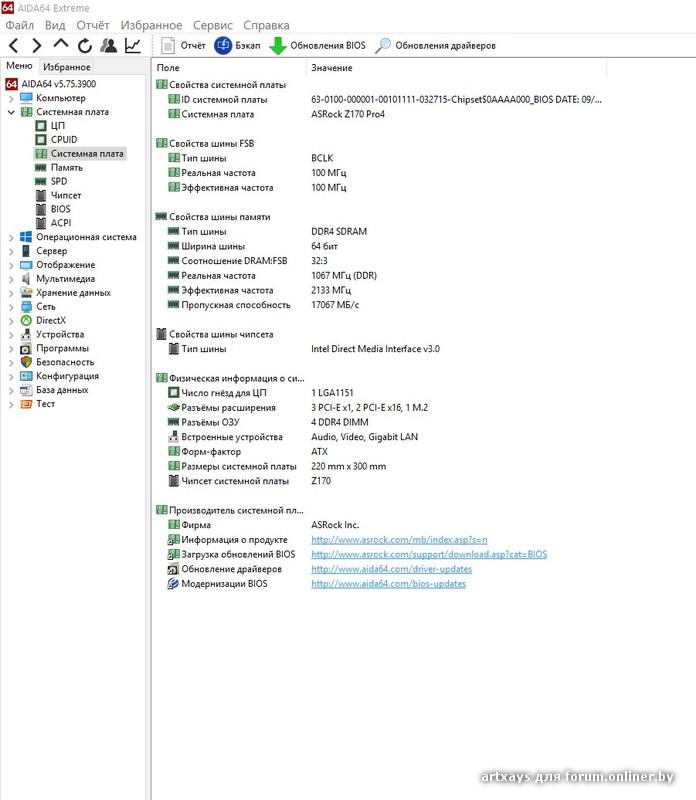Click the Безопасность shield icon

tap(26, 362)
